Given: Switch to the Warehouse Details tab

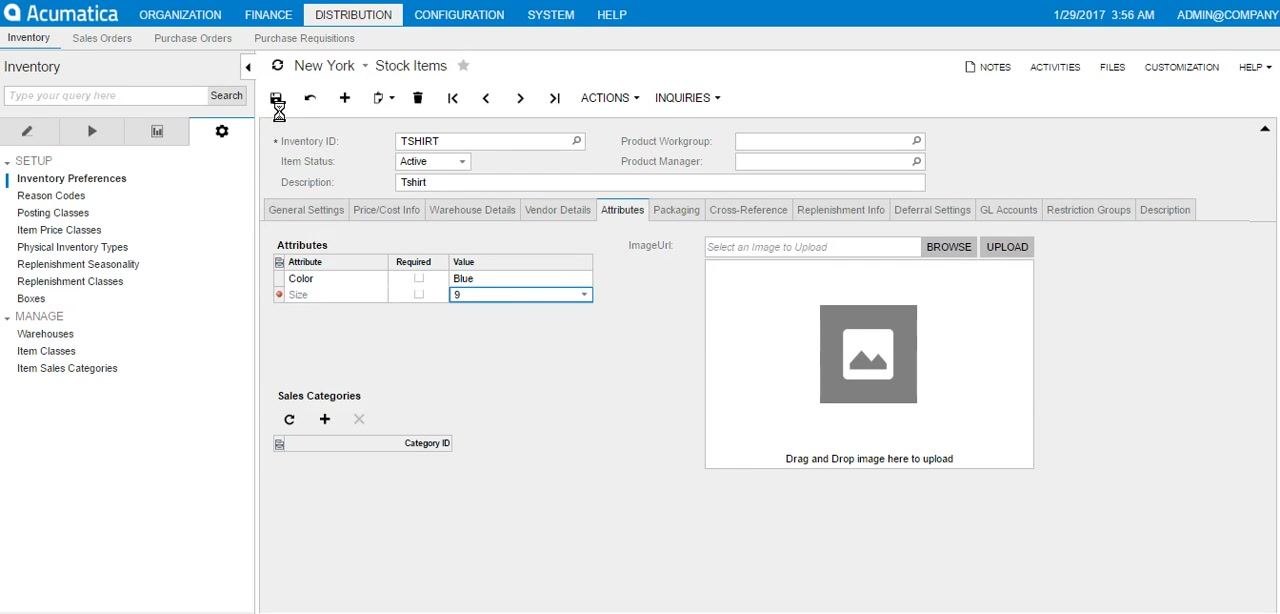Looking at the screenshot, I should [473, 210].
